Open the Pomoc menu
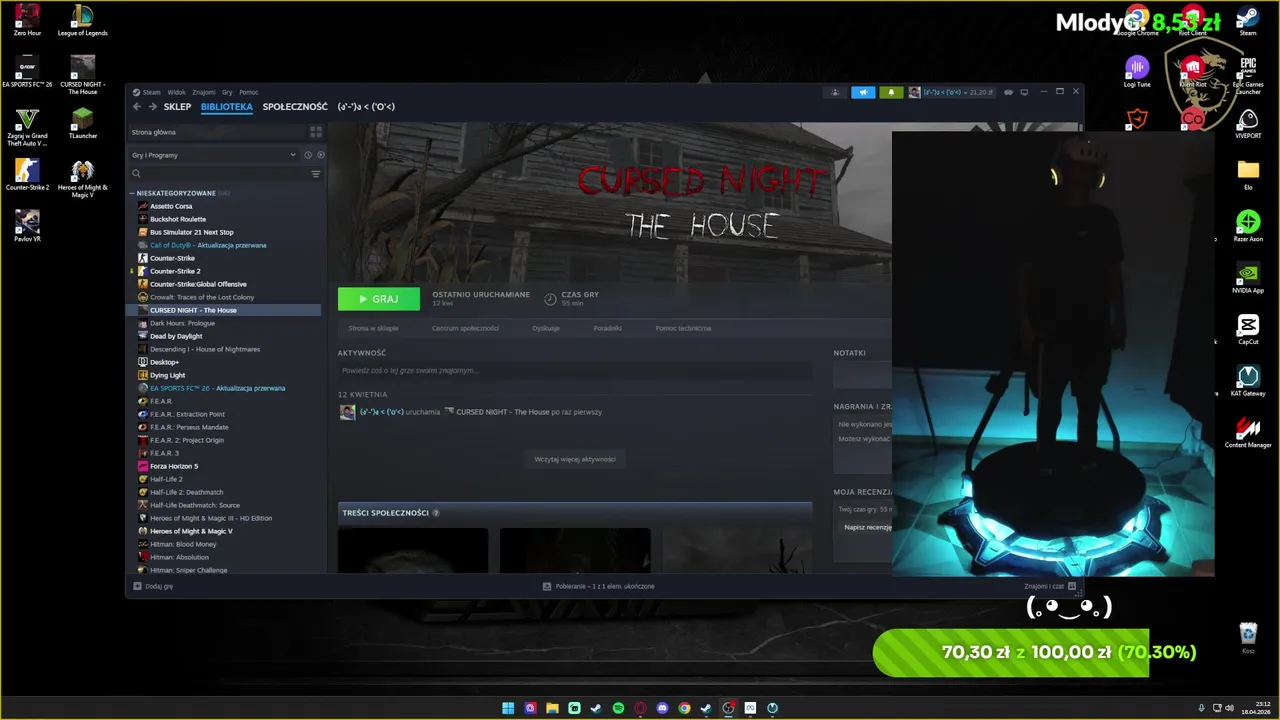 click(x=248, y=92)
